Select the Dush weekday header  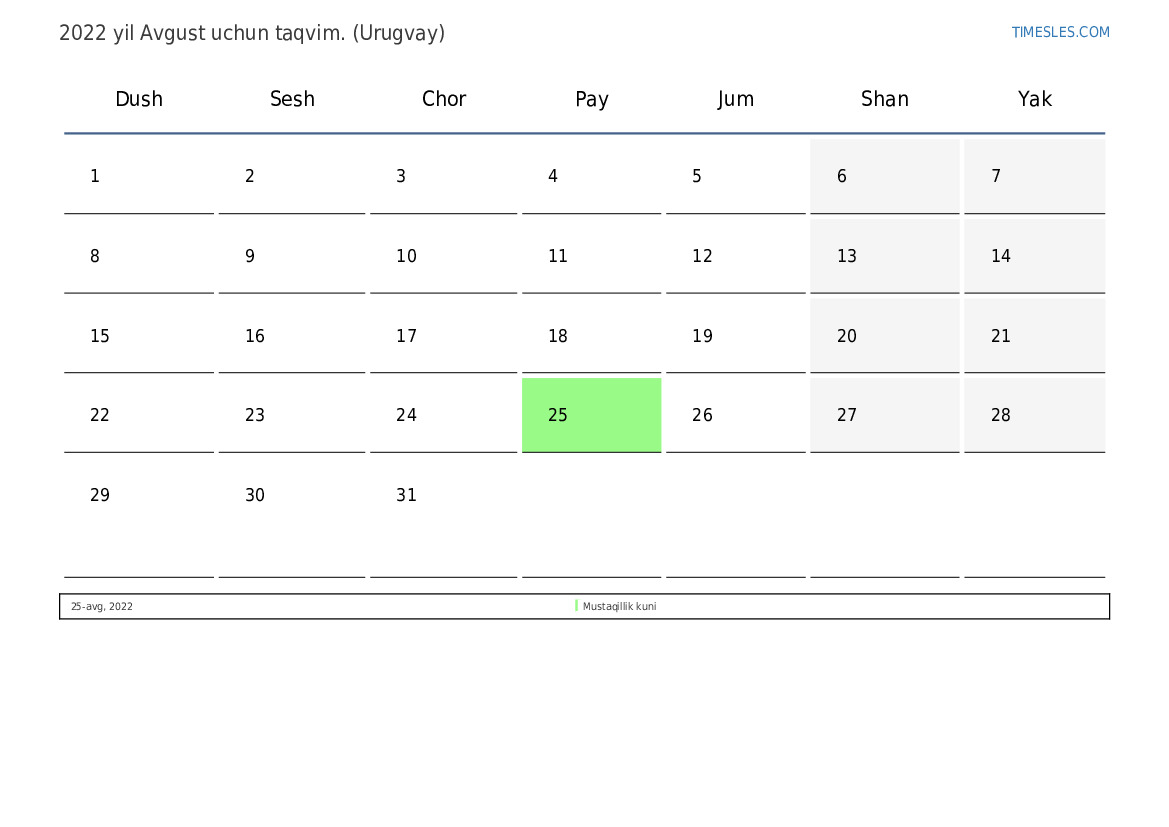coord(139,99)
